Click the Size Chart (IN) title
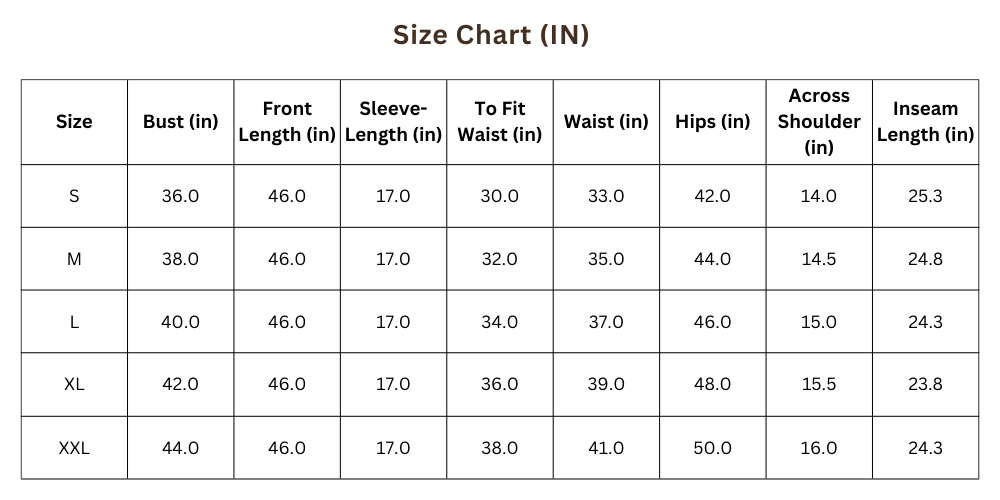This screenshot has width=1000, height=500. coord(490,35)
